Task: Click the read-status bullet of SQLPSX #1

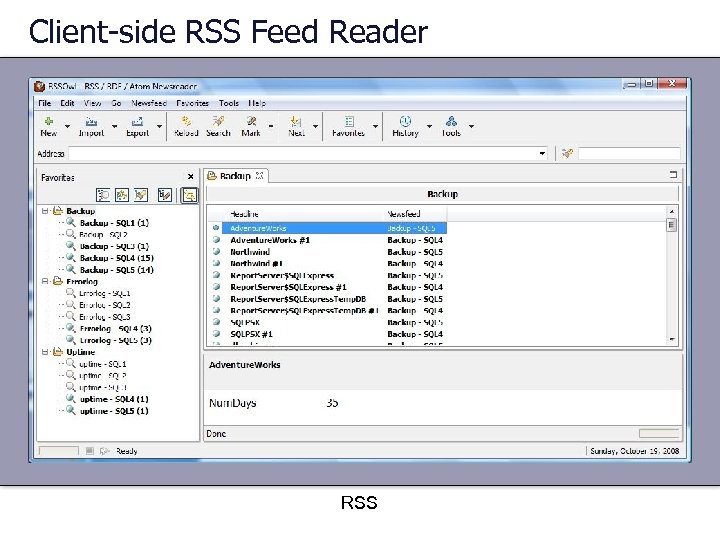Action: [x=216, y=334]
